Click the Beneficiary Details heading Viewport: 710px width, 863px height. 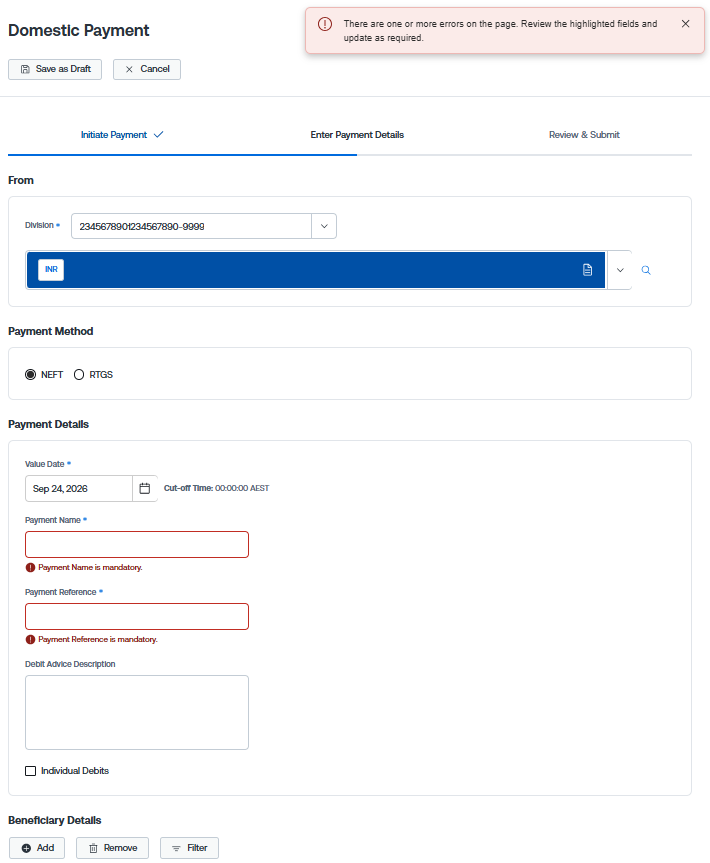pos(55,821)
